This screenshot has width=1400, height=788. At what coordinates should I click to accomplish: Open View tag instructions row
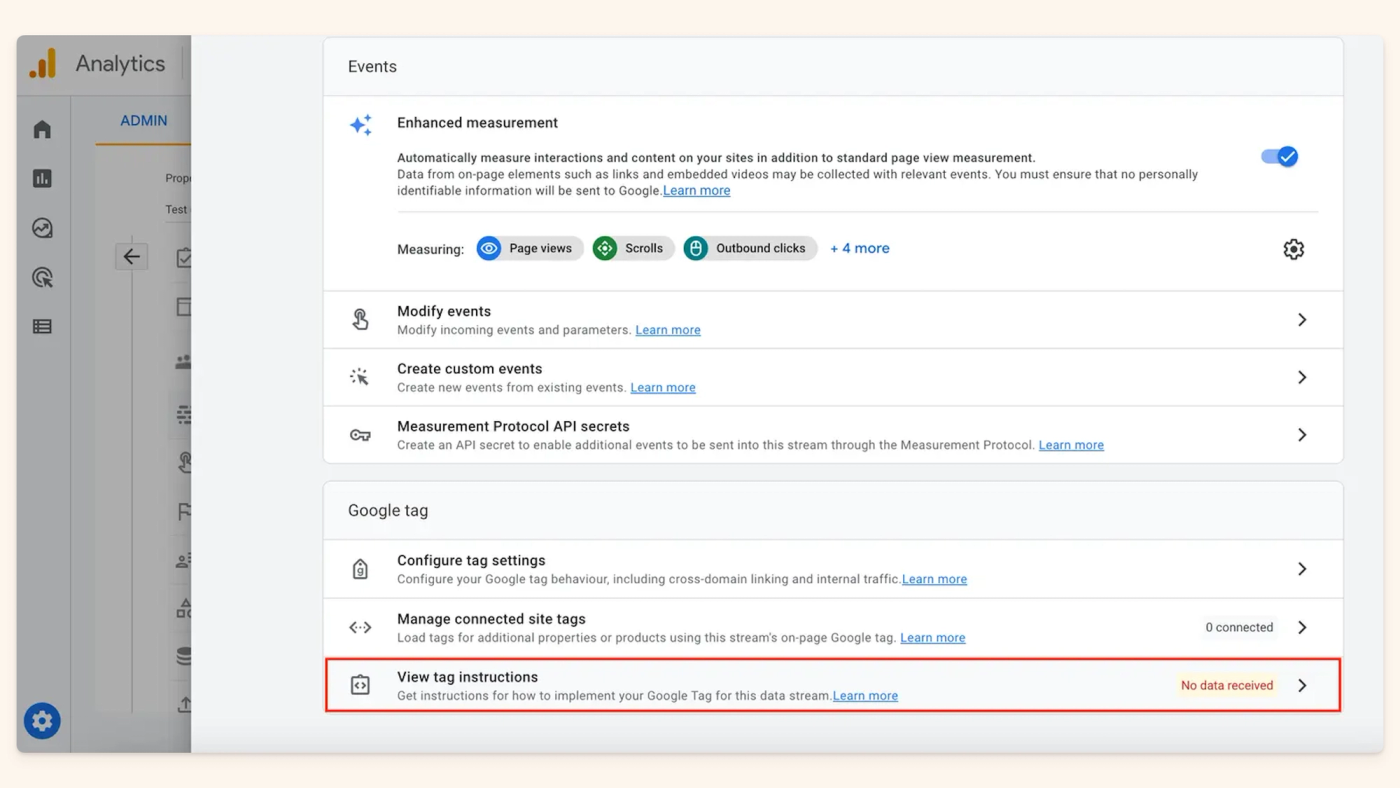click(833, 685)
